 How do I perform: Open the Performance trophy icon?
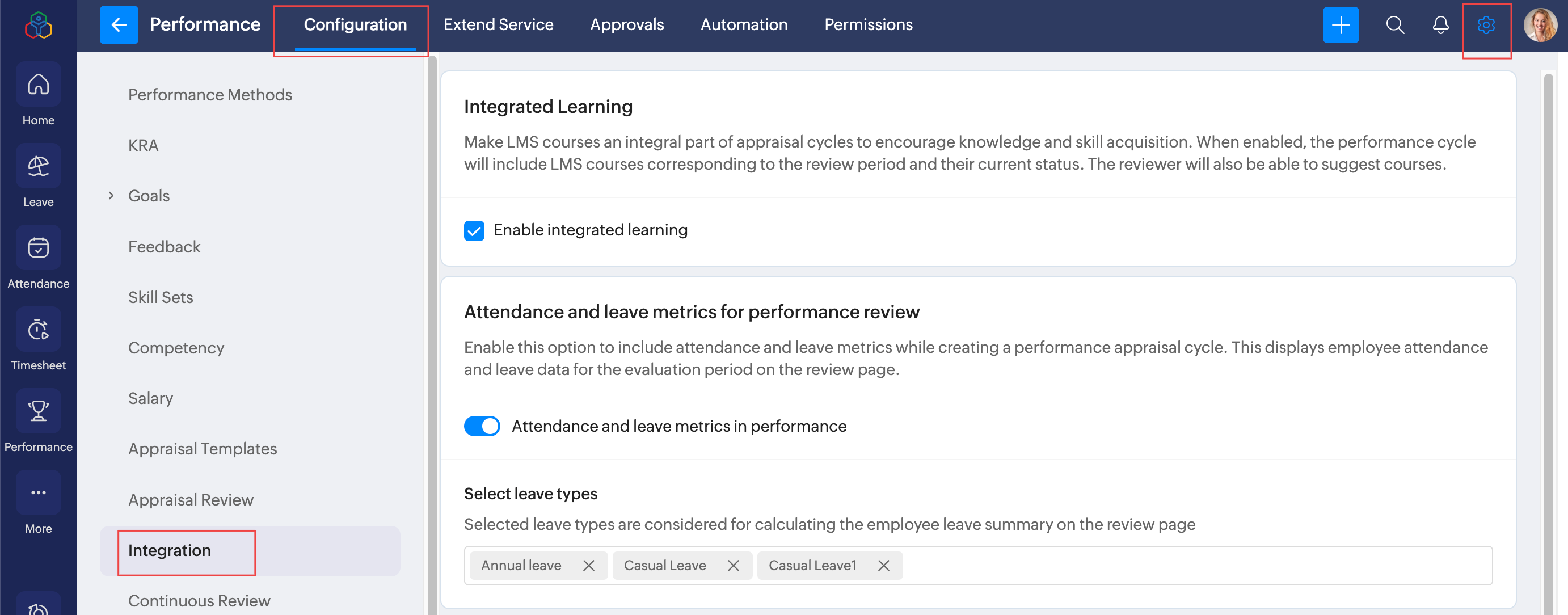point(39,411)
